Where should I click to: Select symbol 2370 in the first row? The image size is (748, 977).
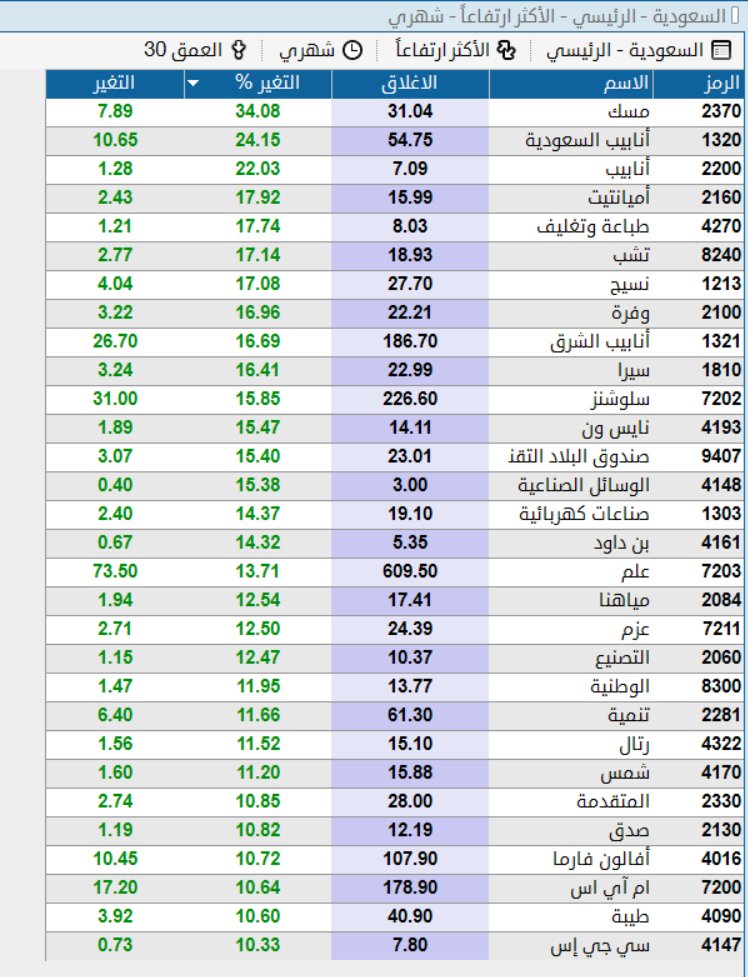point(721,112)
